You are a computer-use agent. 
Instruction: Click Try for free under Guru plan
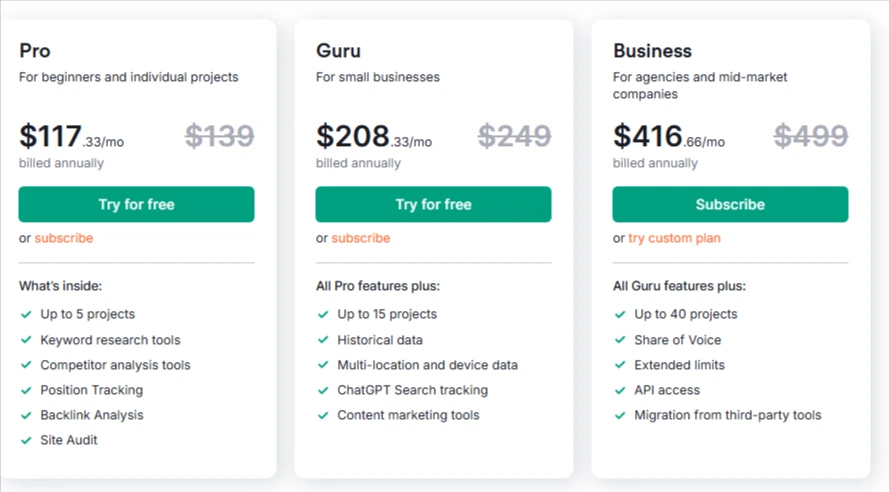point(433,204)
